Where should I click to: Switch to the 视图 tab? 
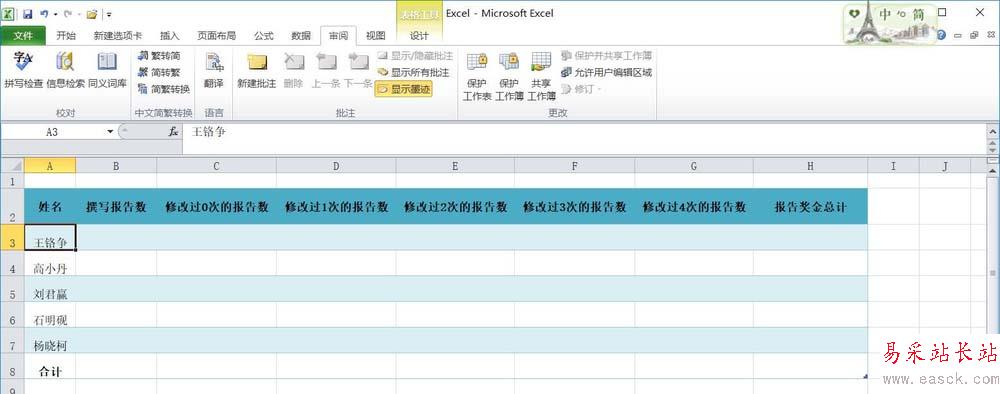click(376, 36)
